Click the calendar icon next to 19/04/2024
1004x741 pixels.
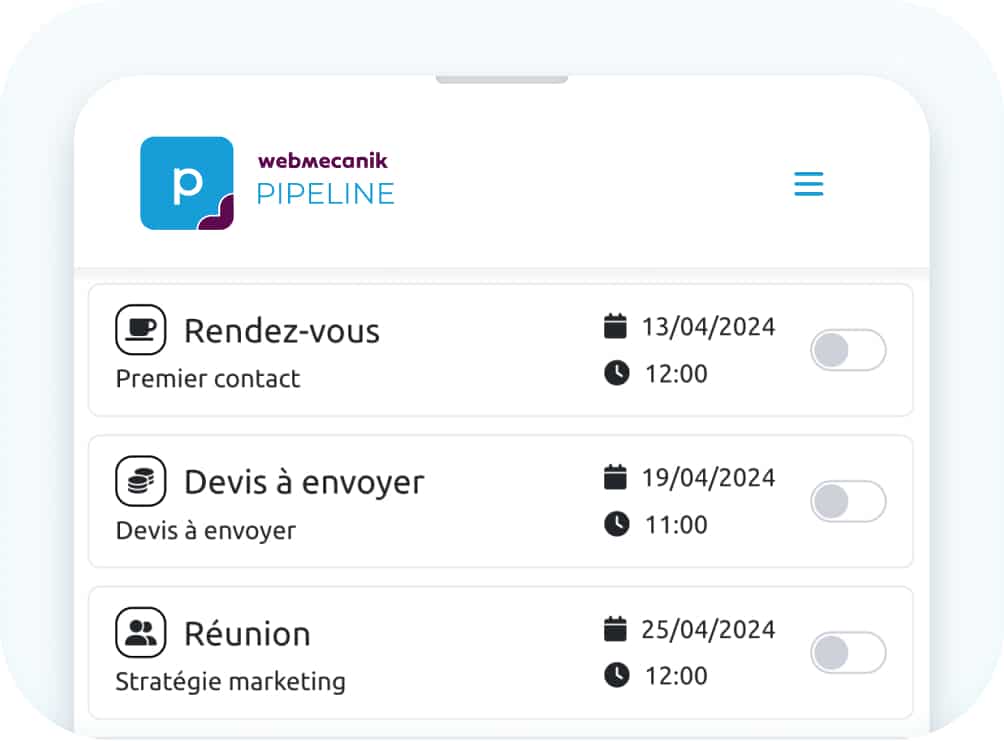[616, 477]
